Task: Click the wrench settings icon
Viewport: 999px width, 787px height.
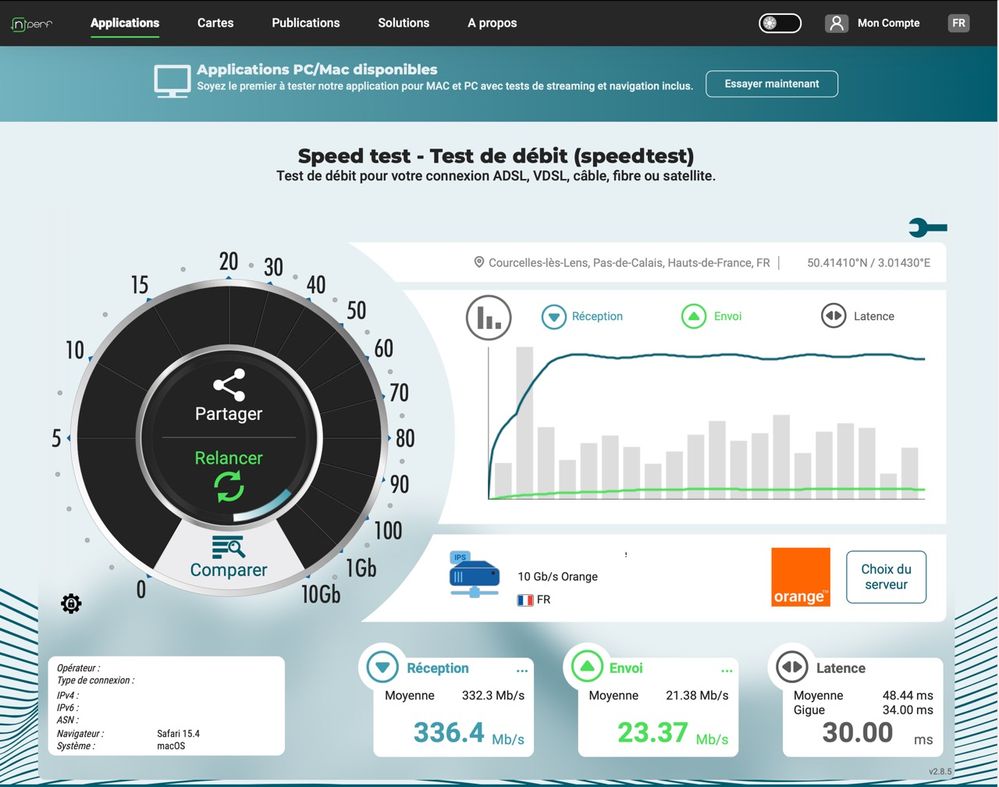Action: 928,227
